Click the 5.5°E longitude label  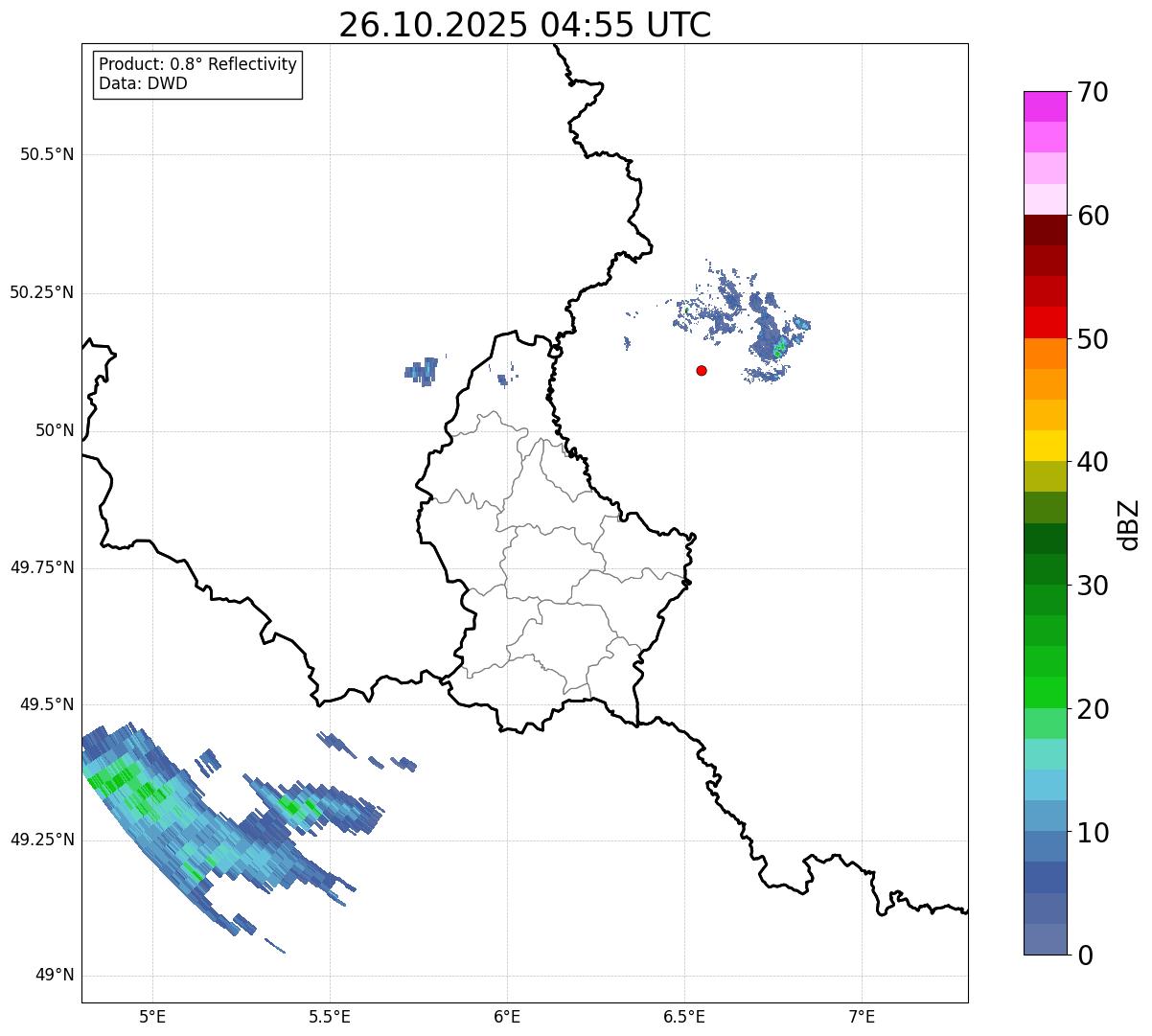pos(330,1016)
